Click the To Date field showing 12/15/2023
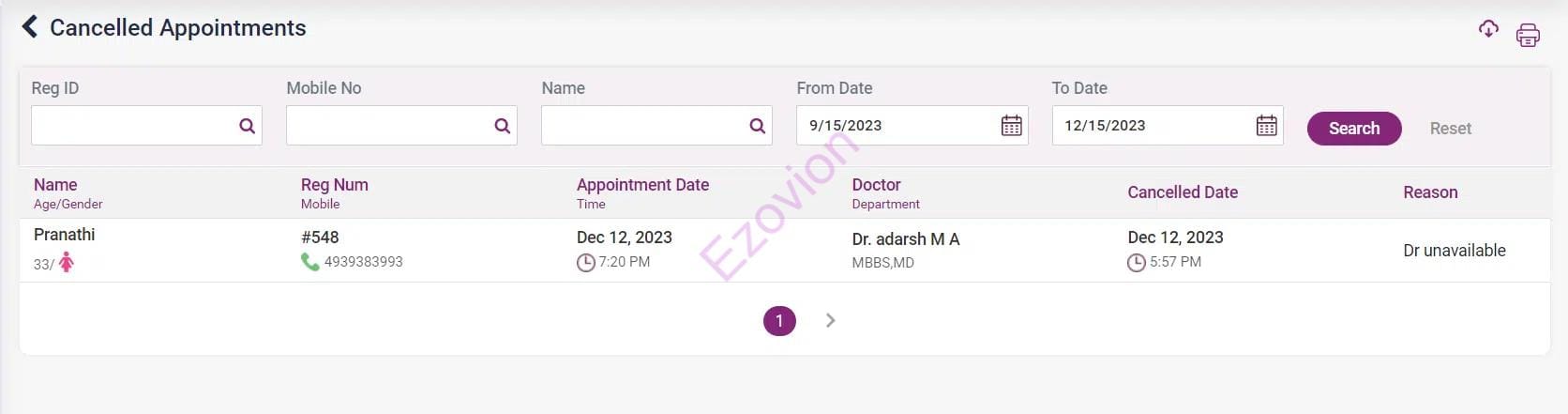Viewport: 1568px width, 414px height. tap(1151, 126)
